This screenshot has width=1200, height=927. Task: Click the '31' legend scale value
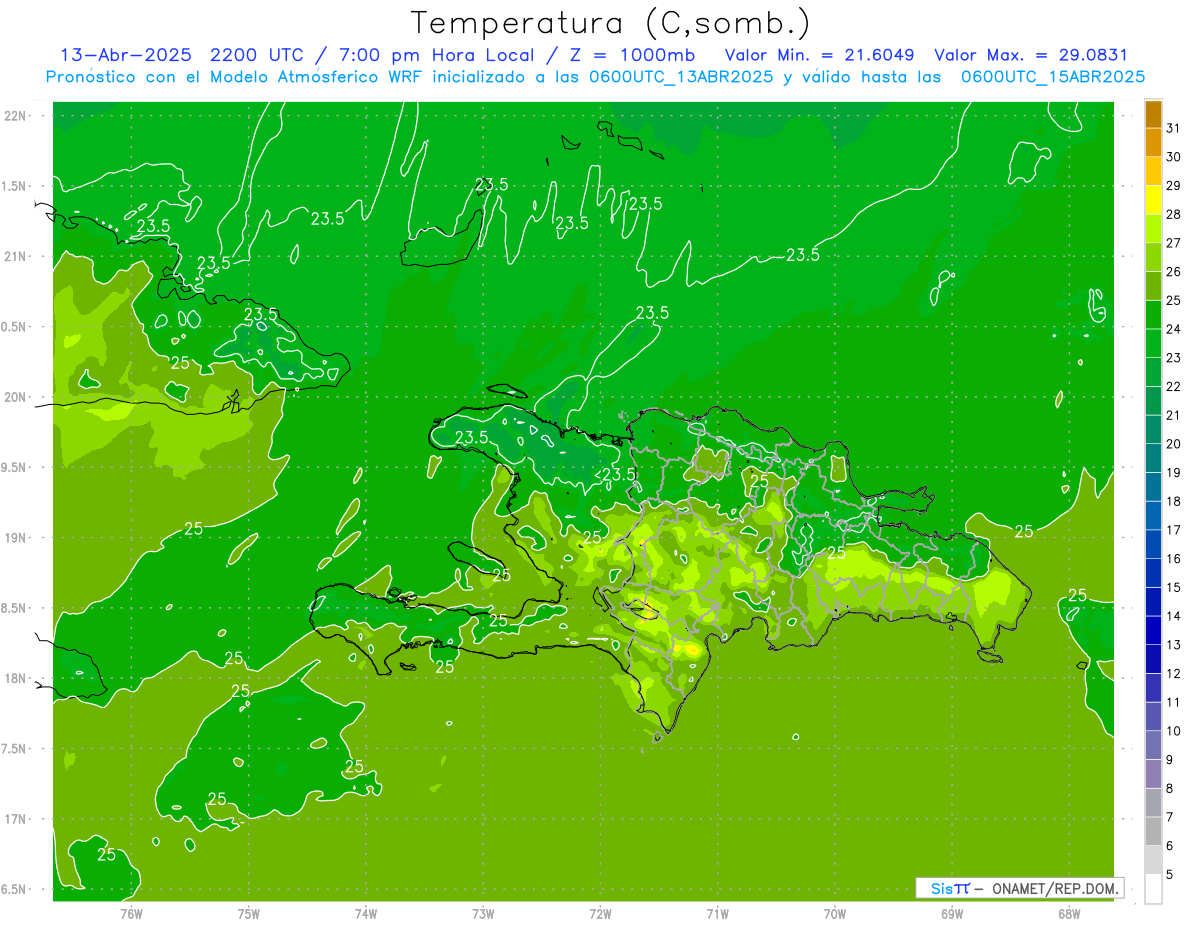(x=1174, y=128)
